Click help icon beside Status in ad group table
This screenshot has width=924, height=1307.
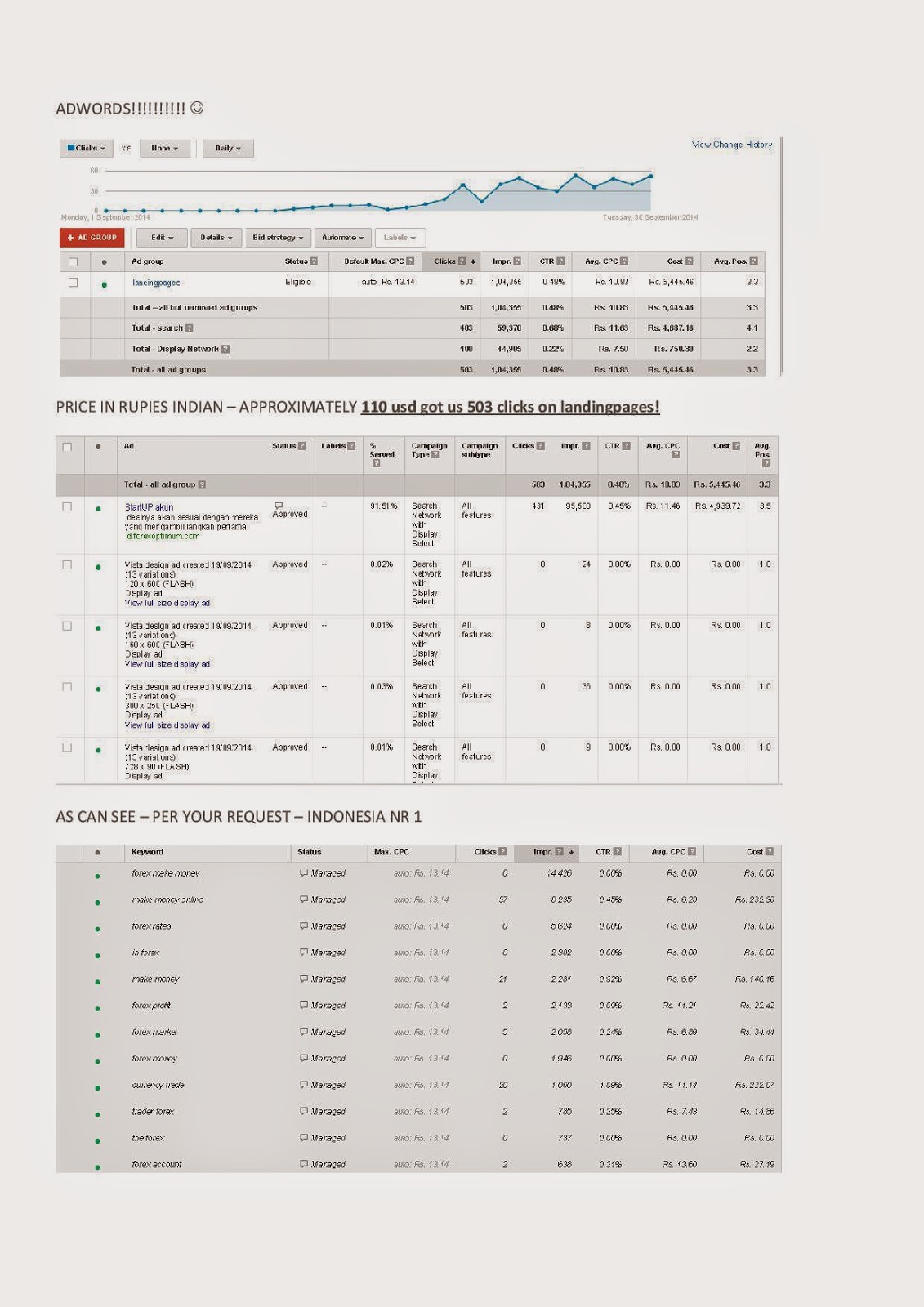[x=314, y=261]
